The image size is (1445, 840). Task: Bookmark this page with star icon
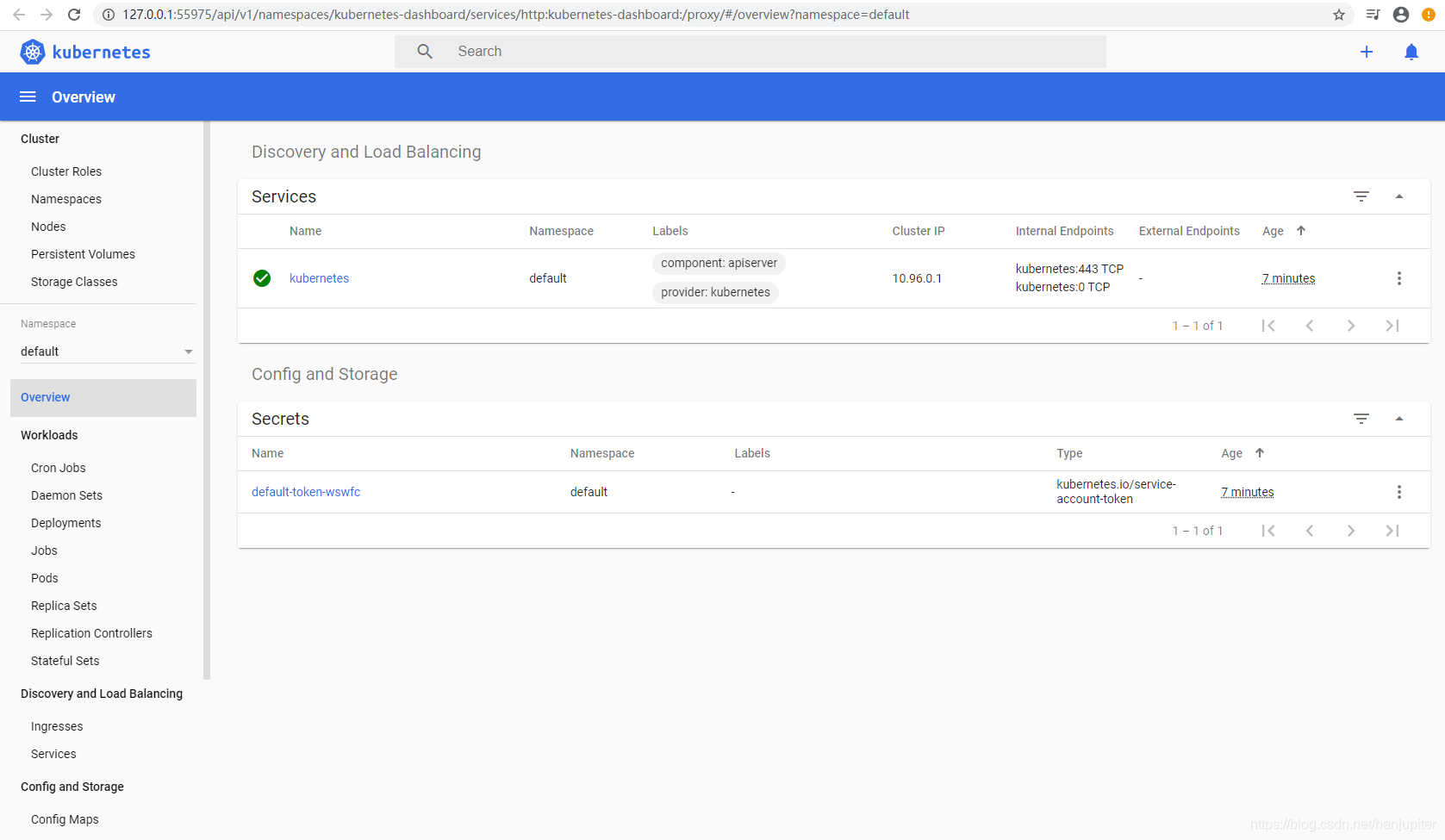point(1339,15)
